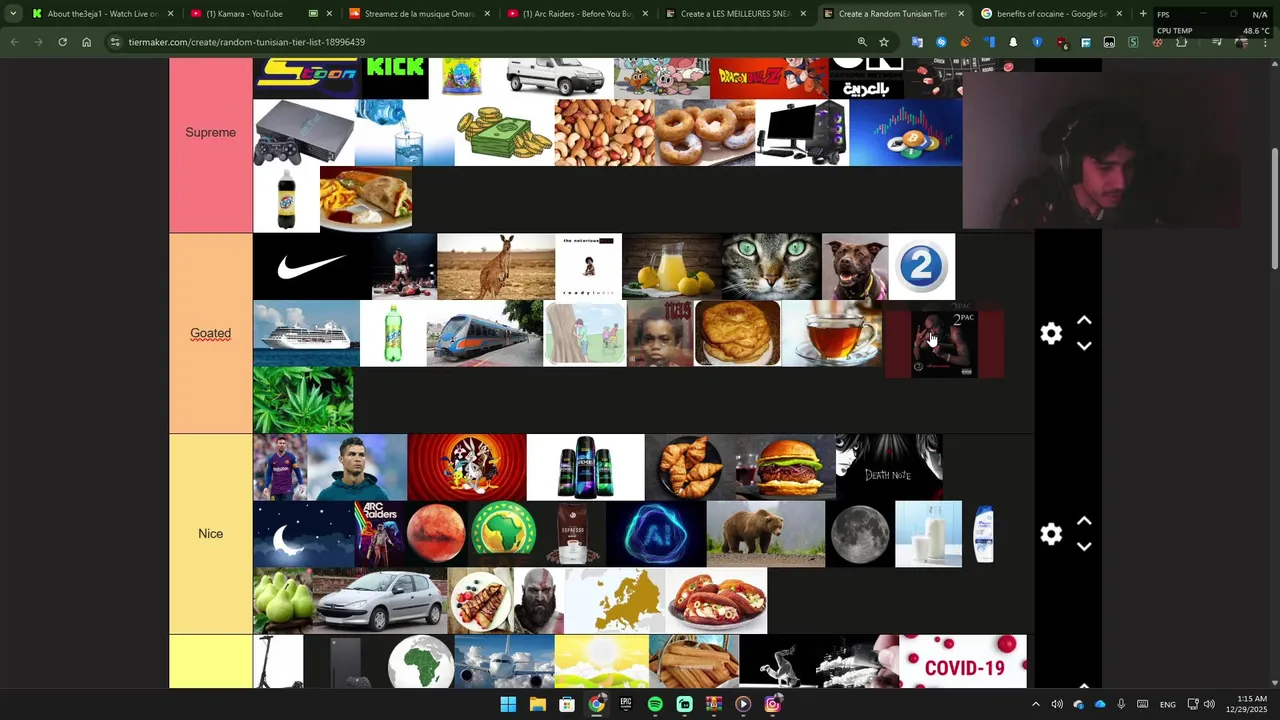Image resolution: width=1280 pixels, height=720 pixels.
Task: Select the burger image in Nice tier
Action: (785, 467)
